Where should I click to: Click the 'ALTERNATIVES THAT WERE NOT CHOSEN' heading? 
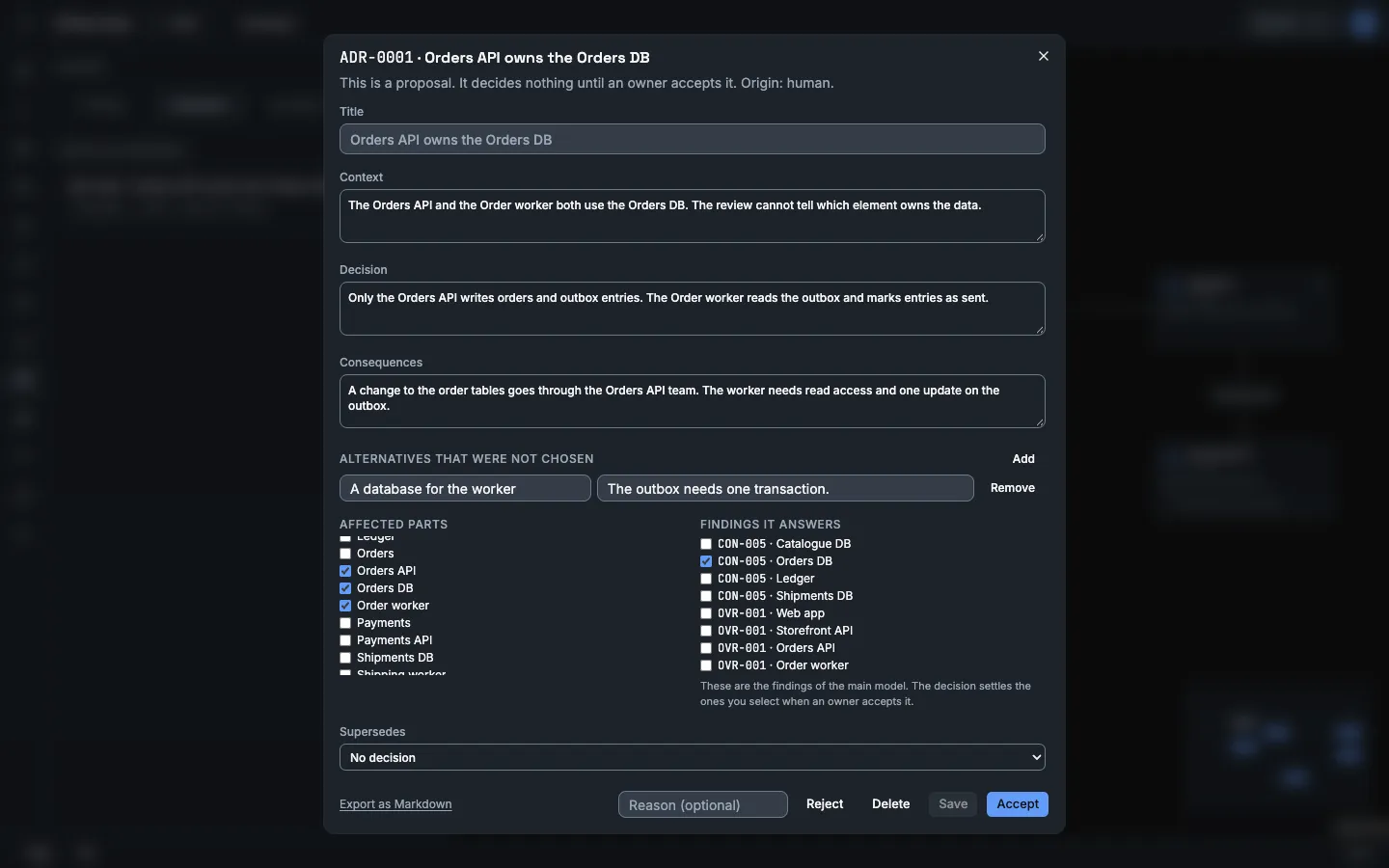[467, 459]
